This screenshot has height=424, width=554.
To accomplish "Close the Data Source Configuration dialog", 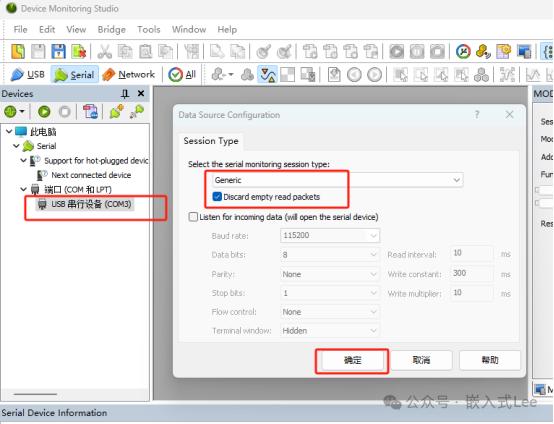I will pos(509,114).
